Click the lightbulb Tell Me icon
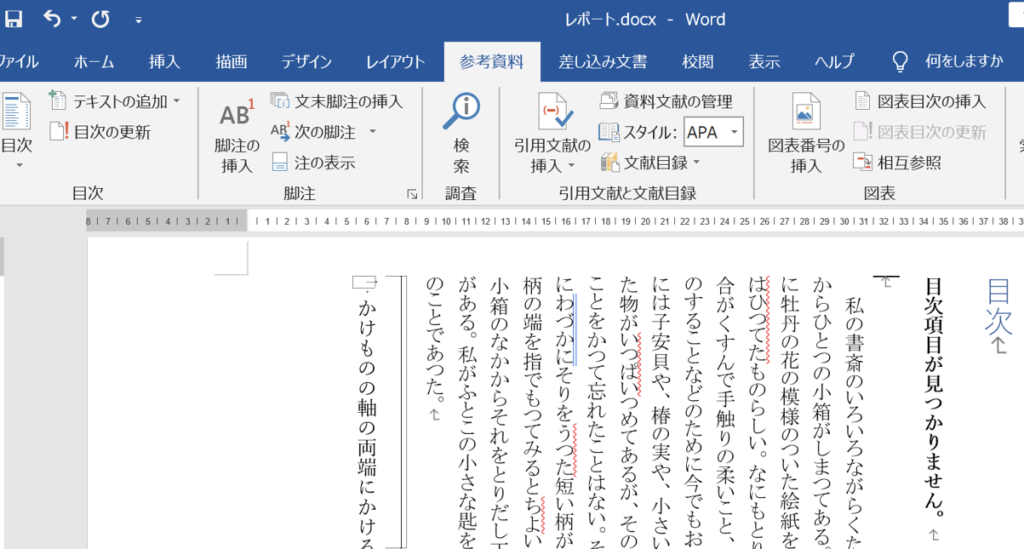 pyautogui.click(x=900, y=62)
